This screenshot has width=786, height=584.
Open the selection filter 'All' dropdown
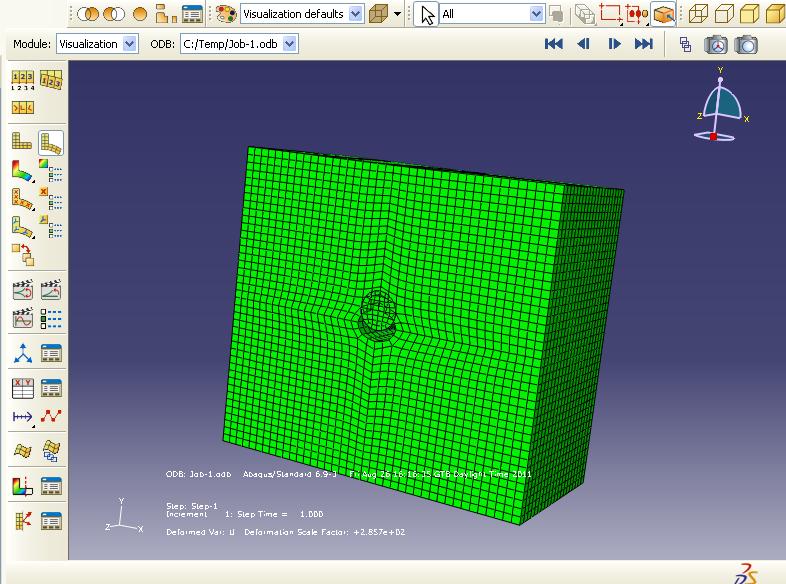click(536, 14)
